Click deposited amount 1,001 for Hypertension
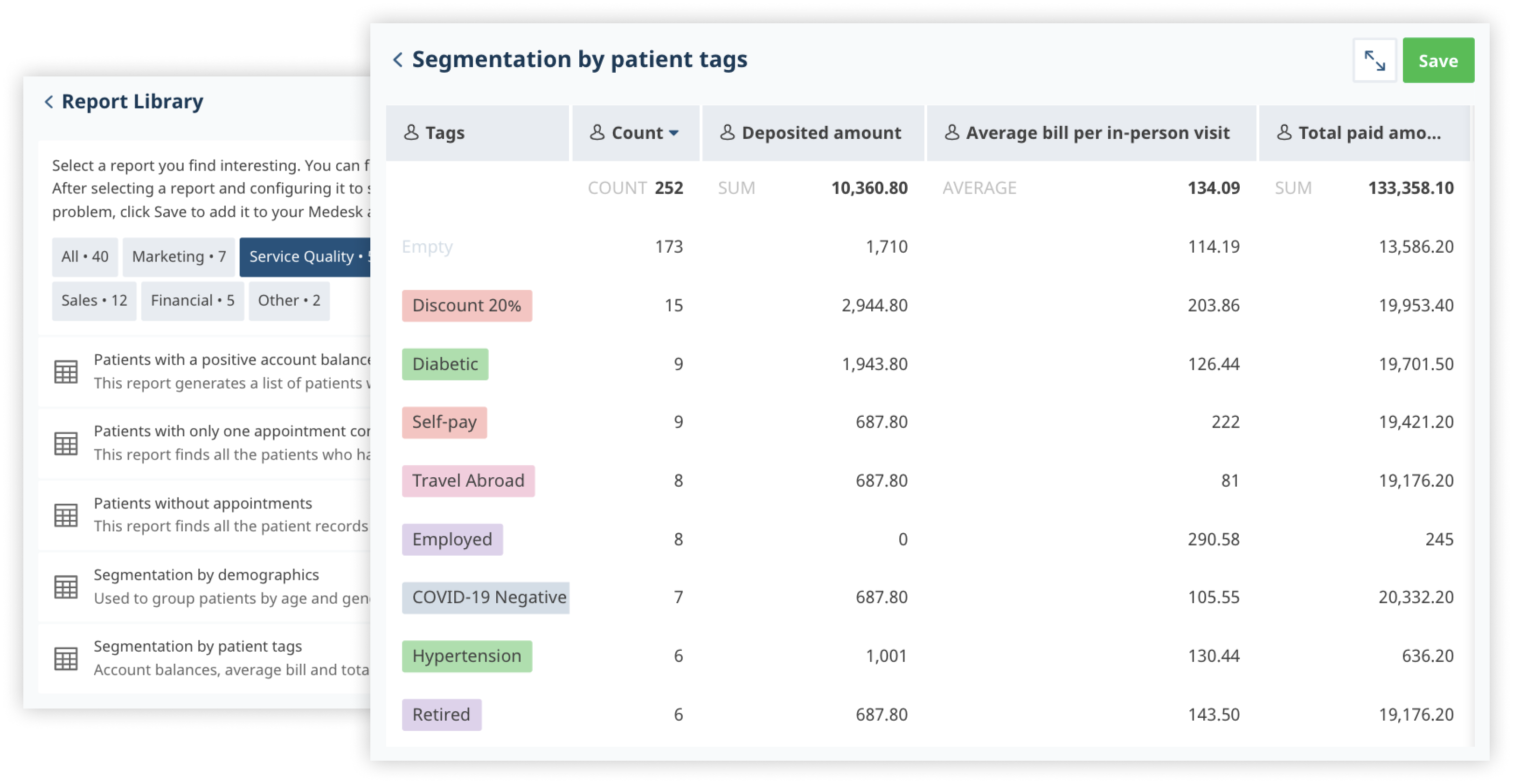The image size is (1513, 784). 886,656
